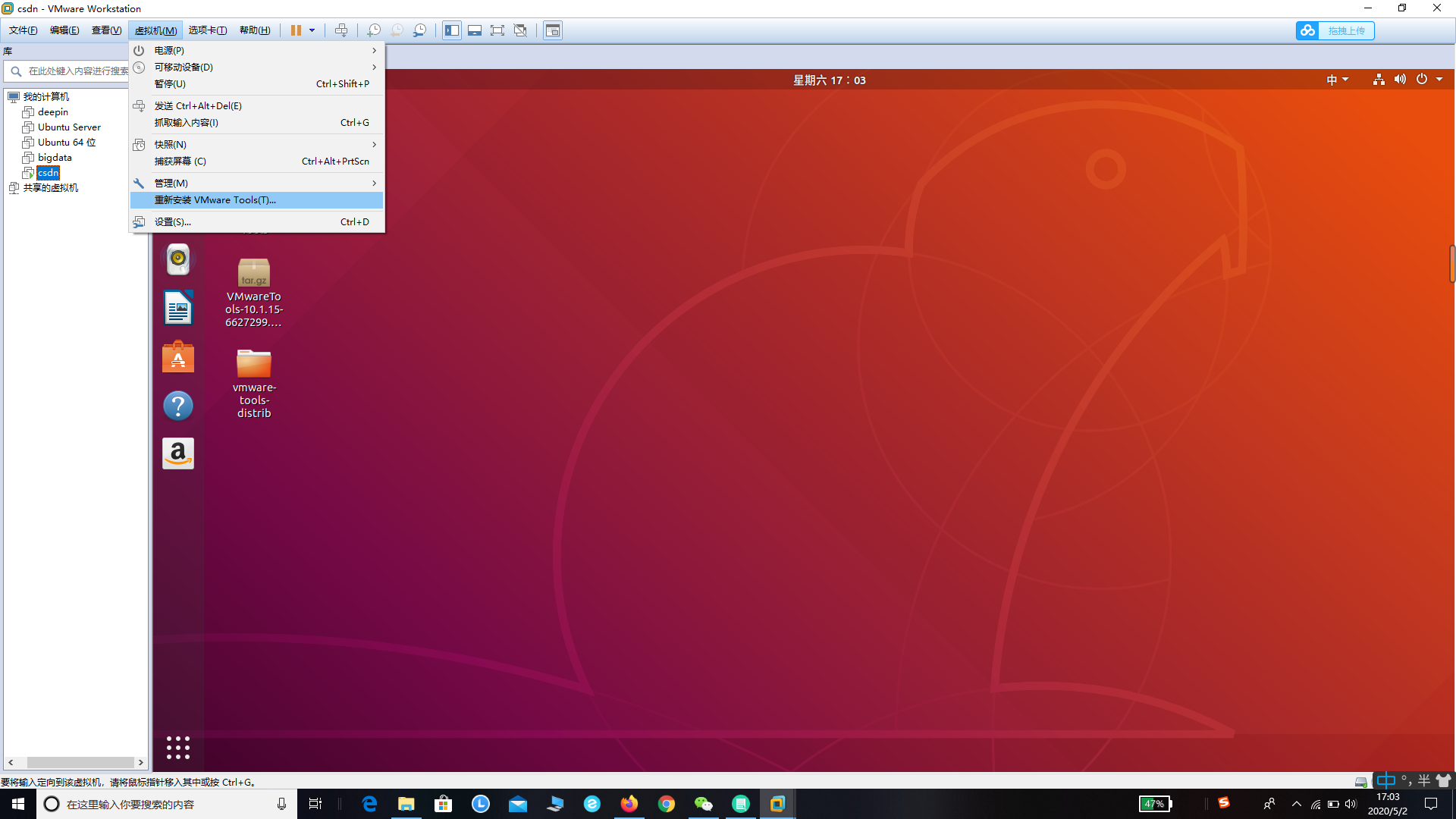Image resolution: width=1456 pixels, height=819 pixels.
Task: Open the power options arrow beside pause
Action: coord(312,30)
